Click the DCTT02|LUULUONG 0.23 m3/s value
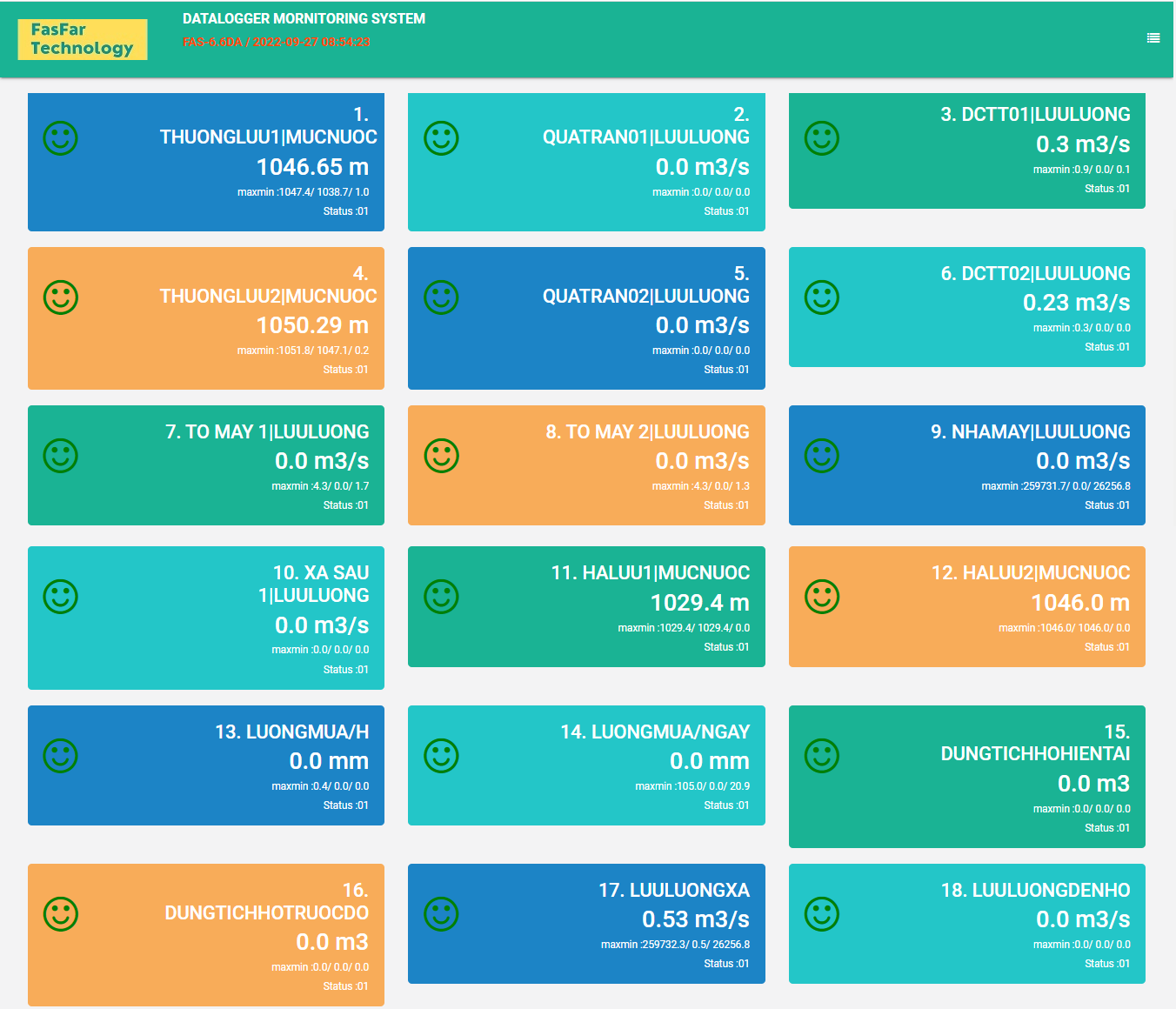Image resolution: width=1176 pixels, height=1009 pixels. [1076, 303]
